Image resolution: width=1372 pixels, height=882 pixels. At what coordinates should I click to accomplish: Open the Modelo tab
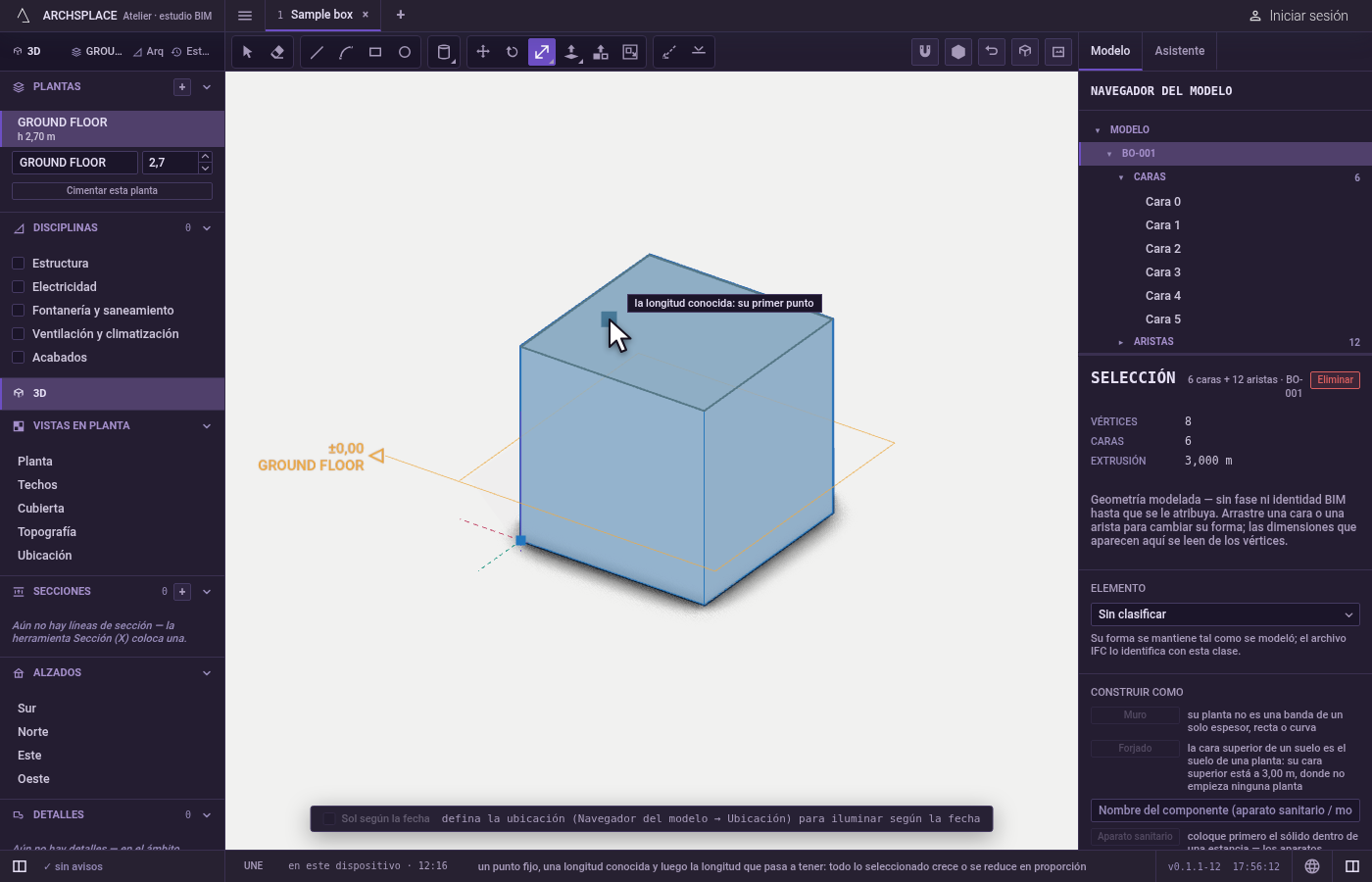(x=1110, y=51)
